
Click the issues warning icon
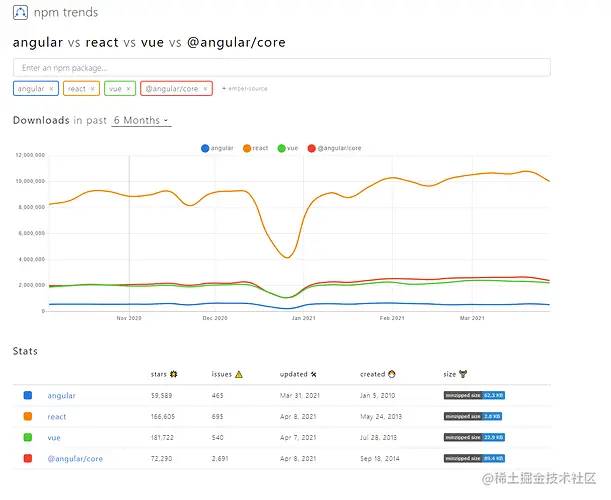tap(239, 374)
